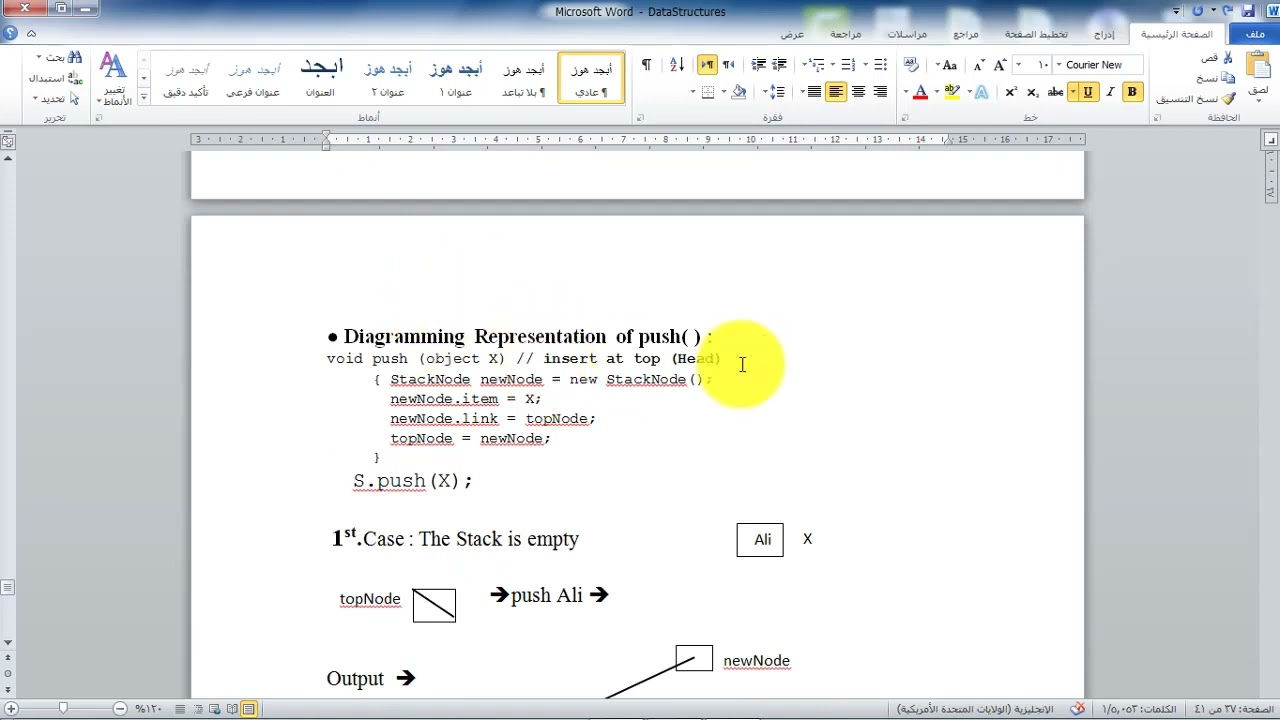Screen dimensions: 1280x720
Task: Open the font size dropdown
Action: (x=1018, y=65)
